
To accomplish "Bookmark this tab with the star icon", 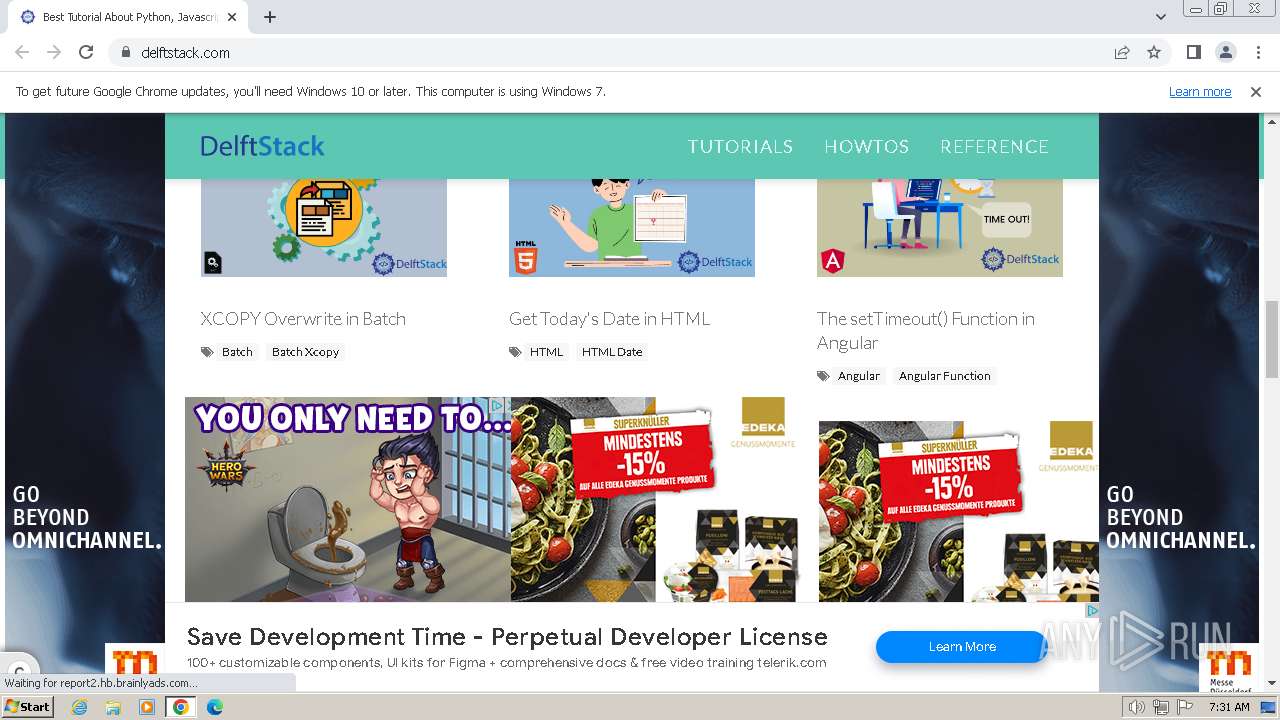I will tap(1154, 52).
